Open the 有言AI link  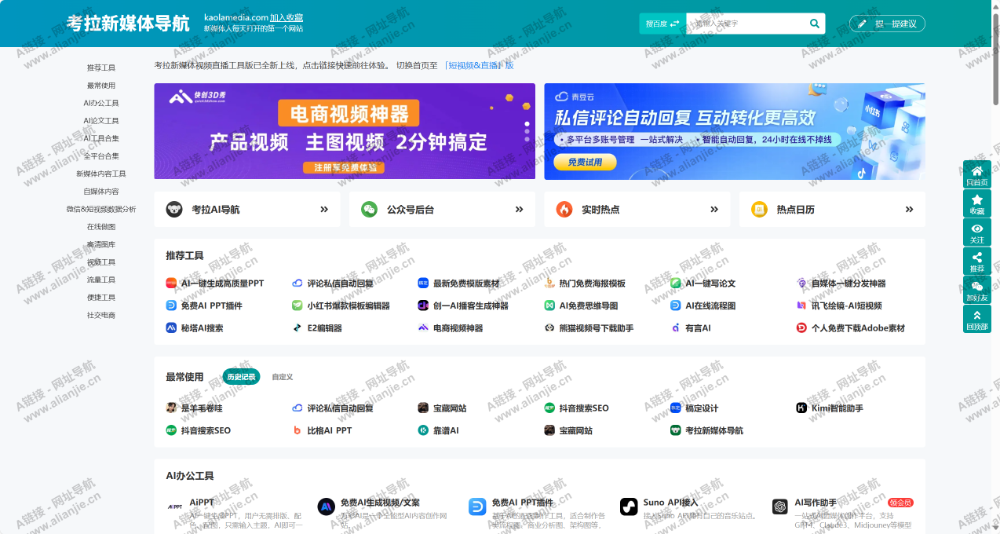(x=698, y=328)
